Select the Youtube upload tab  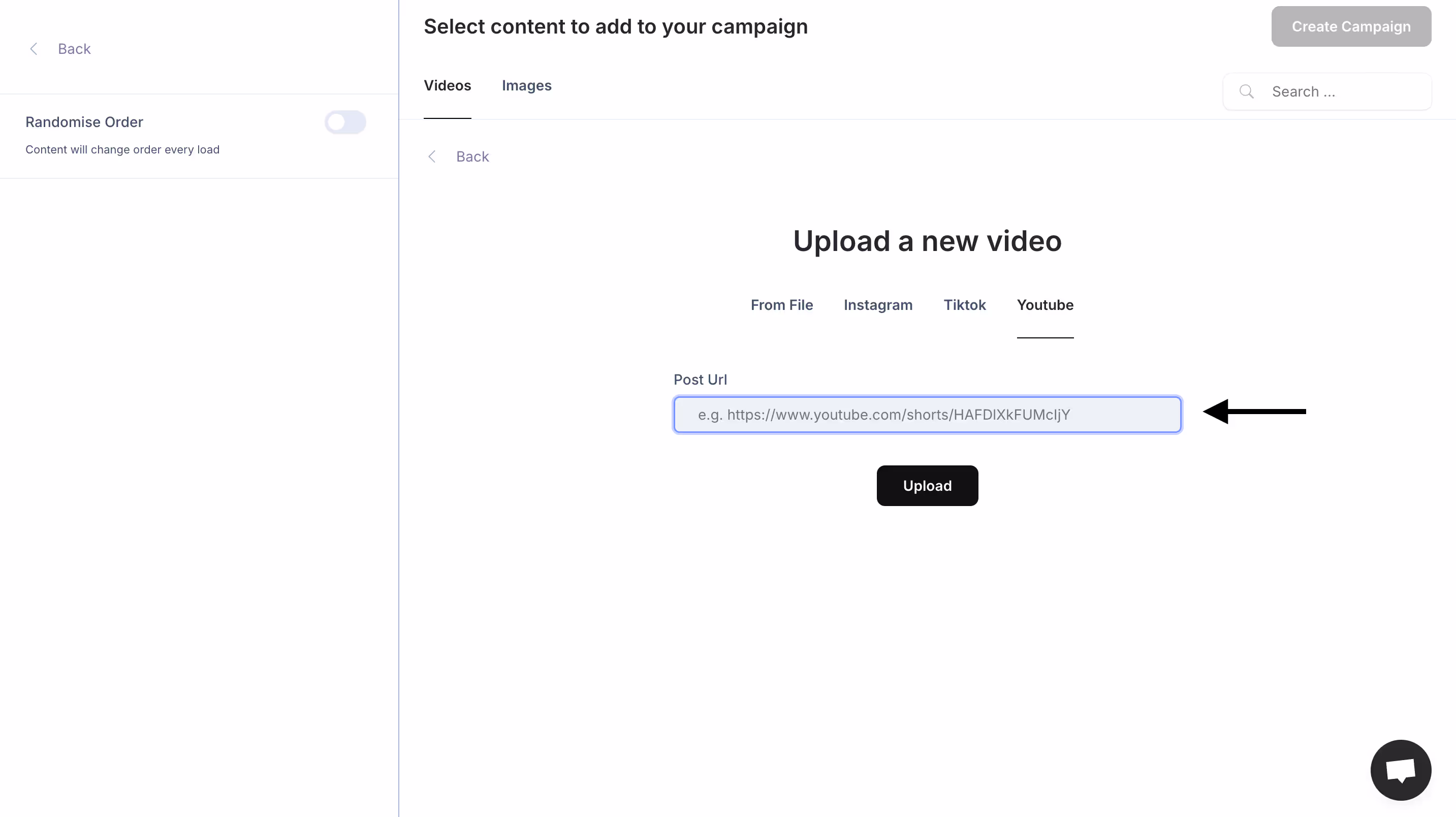click(x=1044, y=305)
